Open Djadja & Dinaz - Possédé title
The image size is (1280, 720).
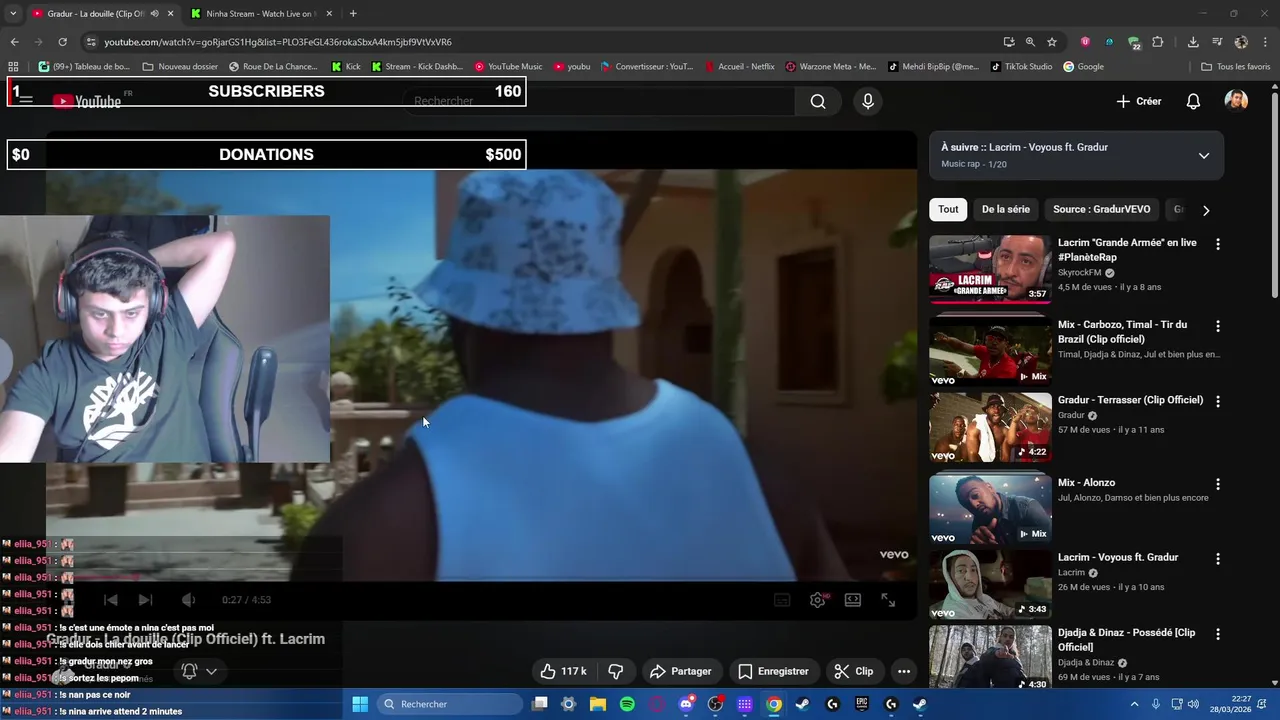coord(1126,640)
